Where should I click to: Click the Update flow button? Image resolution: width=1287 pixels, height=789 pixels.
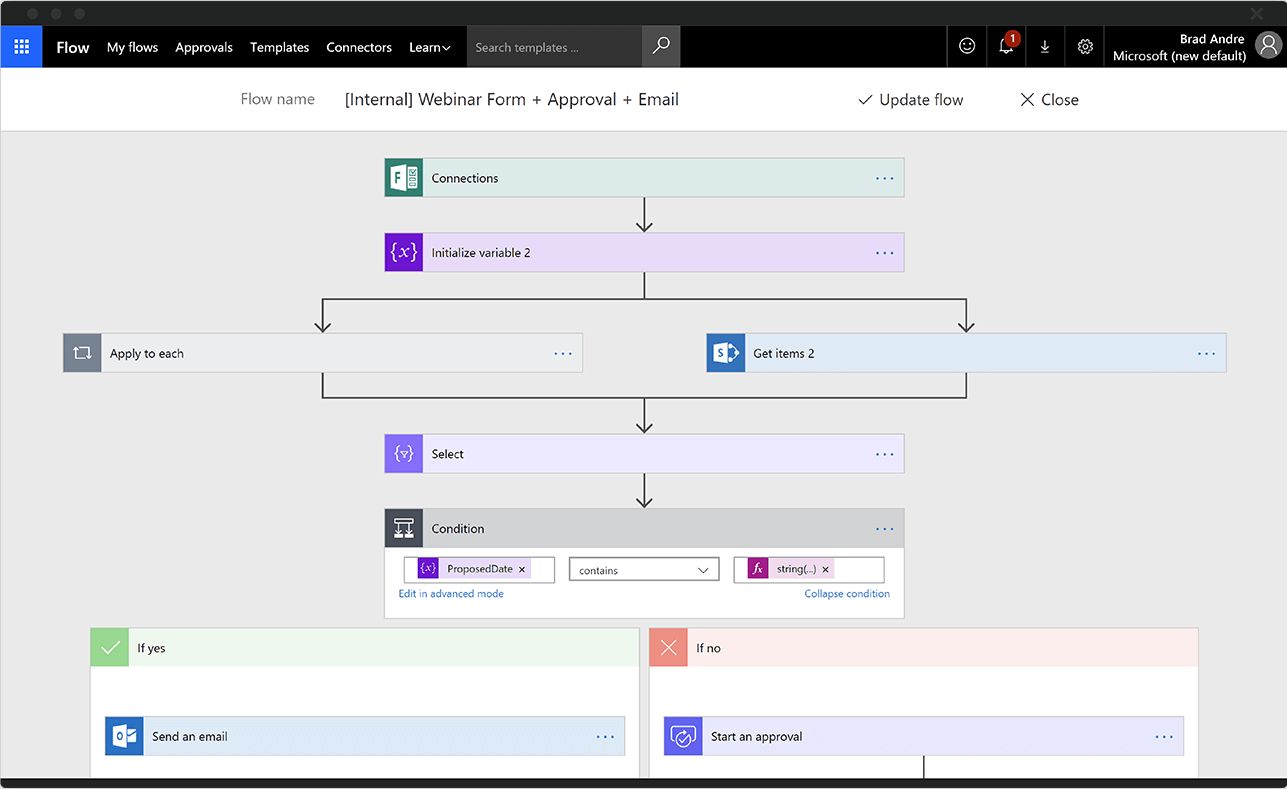(x=910, y=100)
